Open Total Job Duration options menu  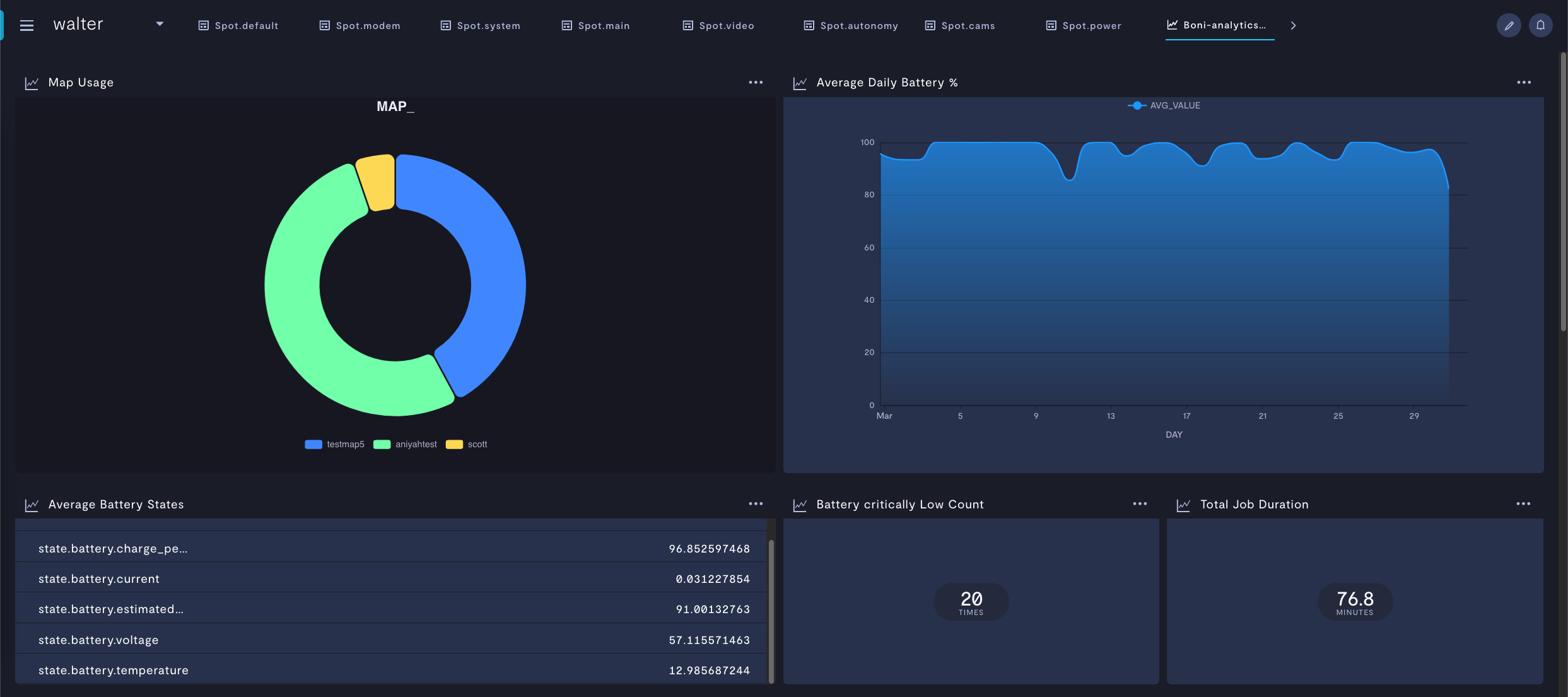[x=1523, y=504]
